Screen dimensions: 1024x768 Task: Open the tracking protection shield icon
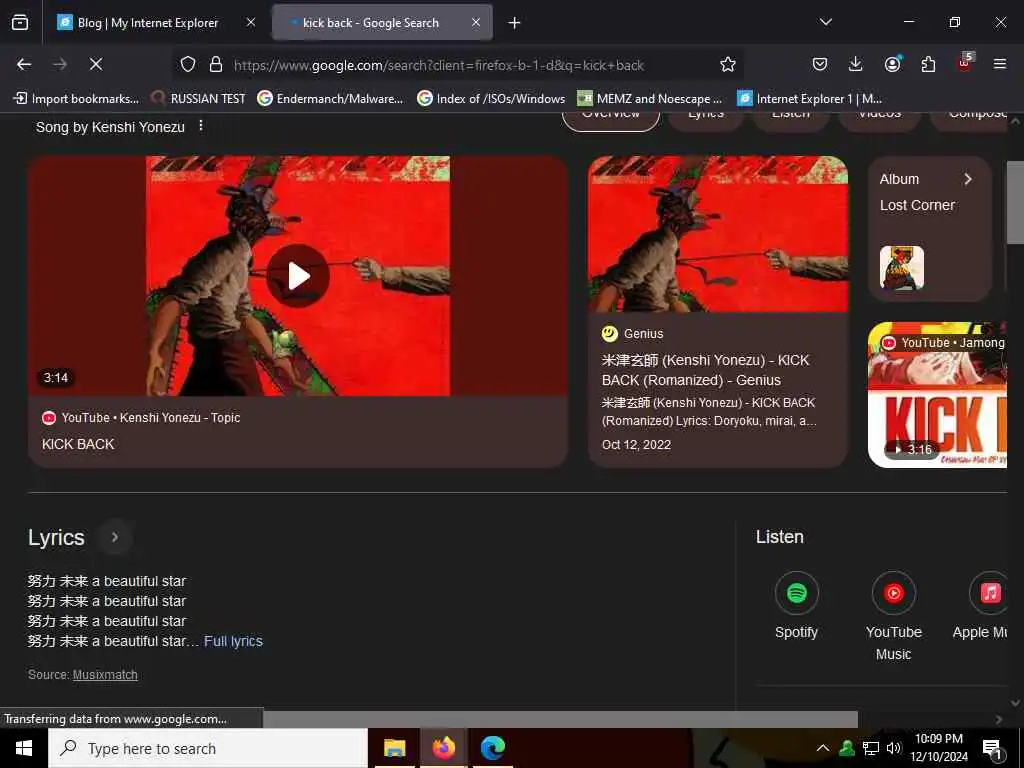click(x=188, y=64)
